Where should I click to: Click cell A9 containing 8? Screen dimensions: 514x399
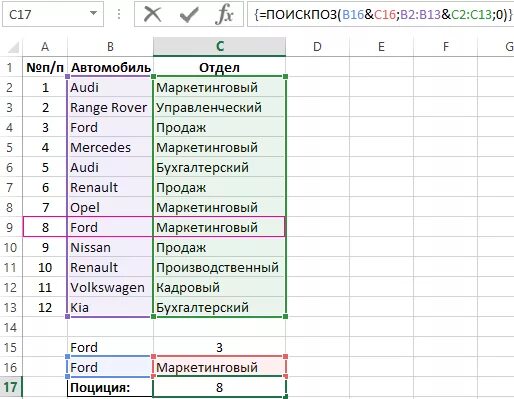[45, 227]
